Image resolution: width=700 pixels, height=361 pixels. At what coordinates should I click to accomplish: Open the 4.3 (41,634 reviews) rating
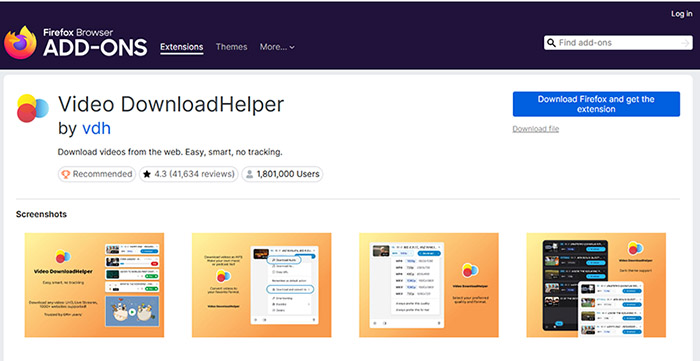[x=189, y=174]
